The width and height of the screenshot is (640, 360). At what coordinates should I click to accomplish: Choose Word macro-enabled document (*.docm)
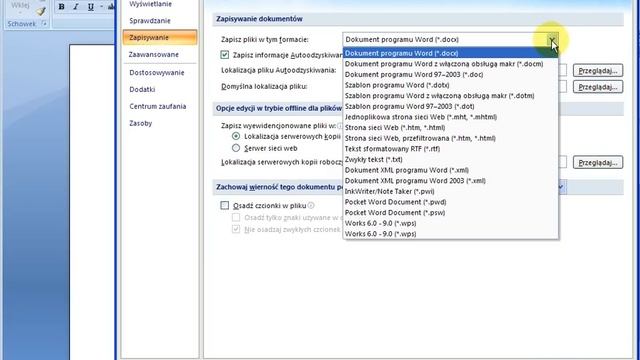click(451, 64)
